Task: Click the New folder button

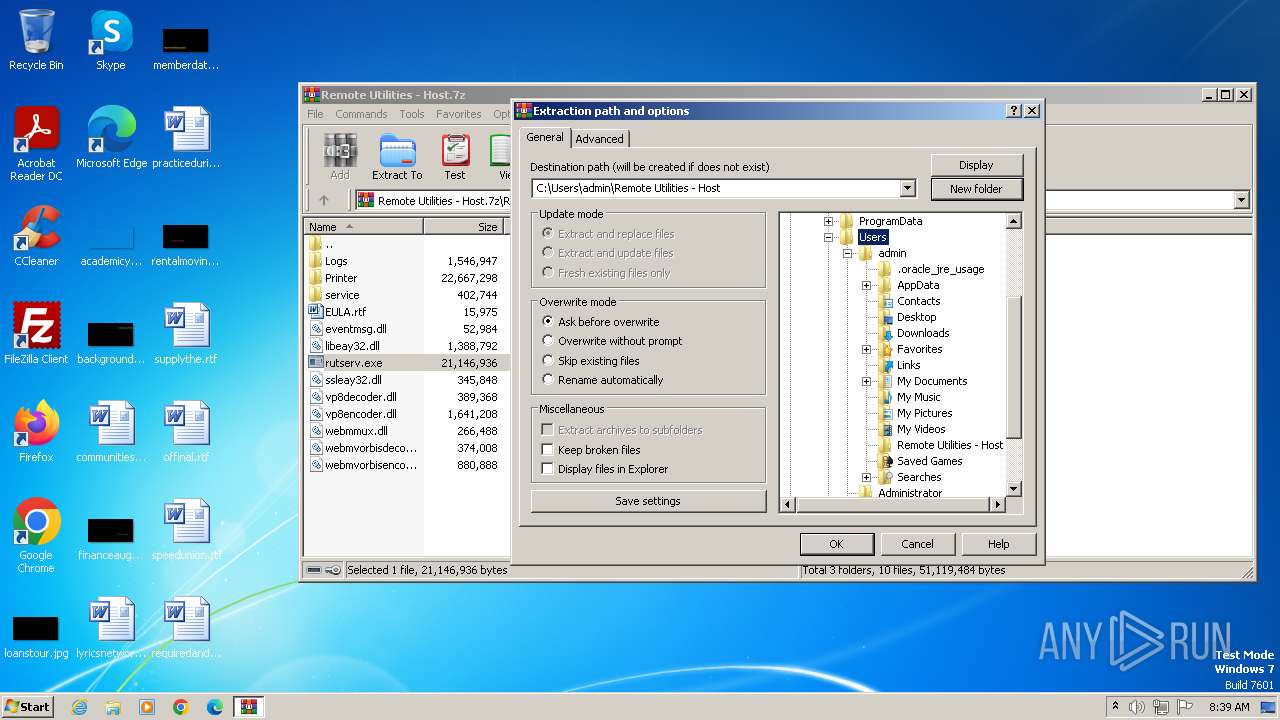Action: (976, 188)
